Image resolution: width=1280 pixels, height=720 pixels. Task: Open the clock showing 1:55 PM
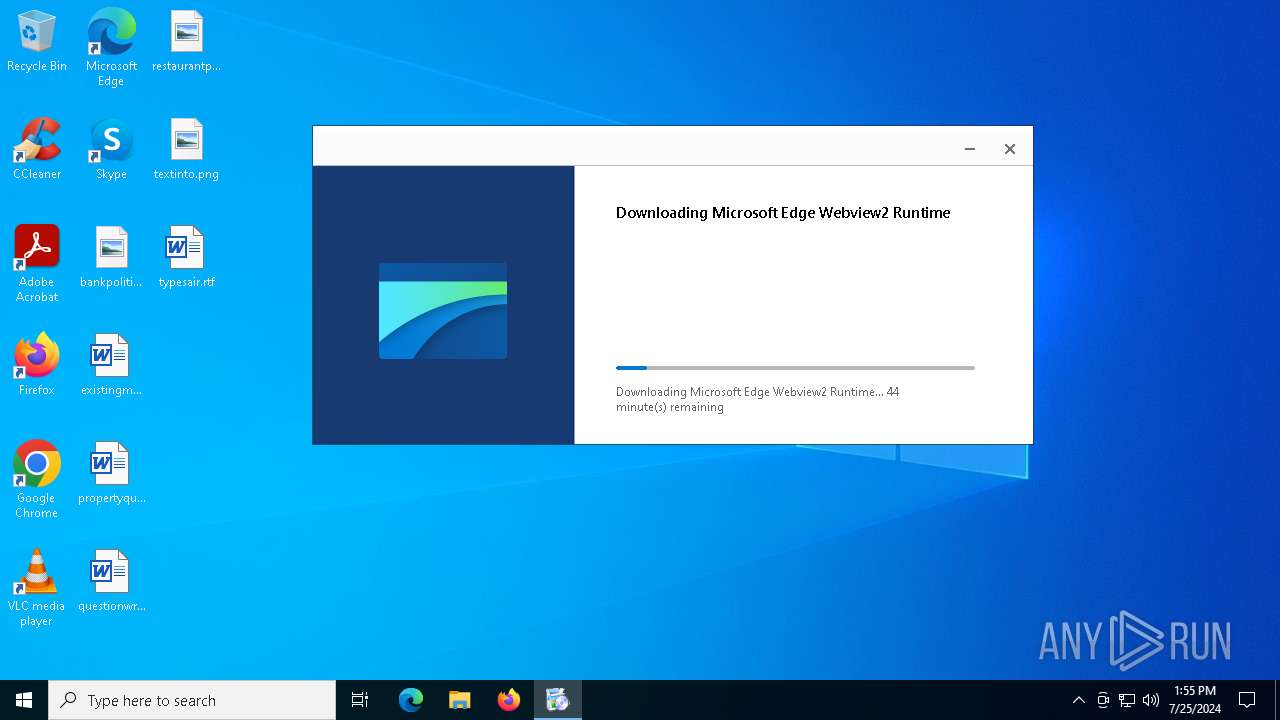tap(1195, 700)
